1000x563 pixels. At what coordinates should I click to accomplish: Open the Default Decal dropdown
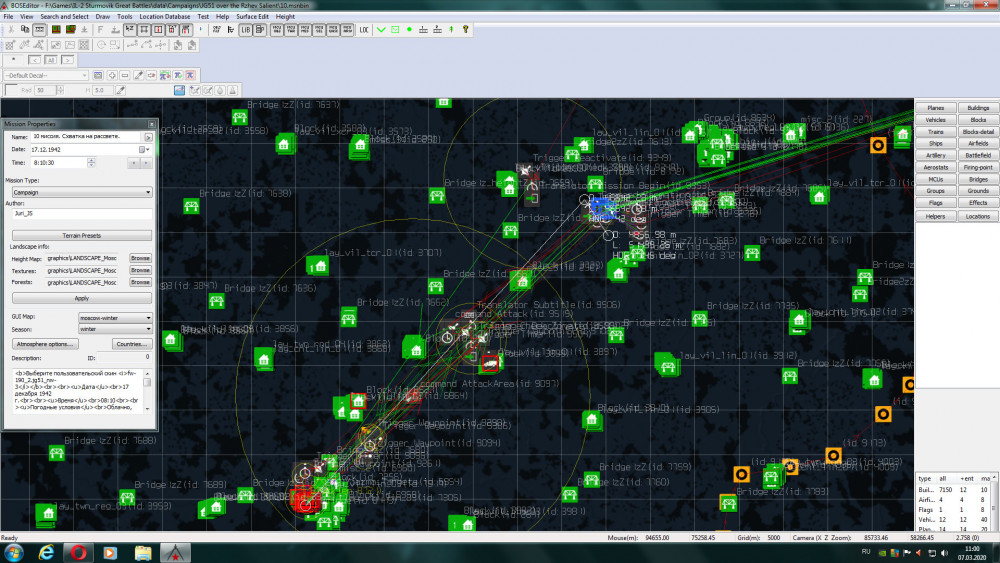46,75
